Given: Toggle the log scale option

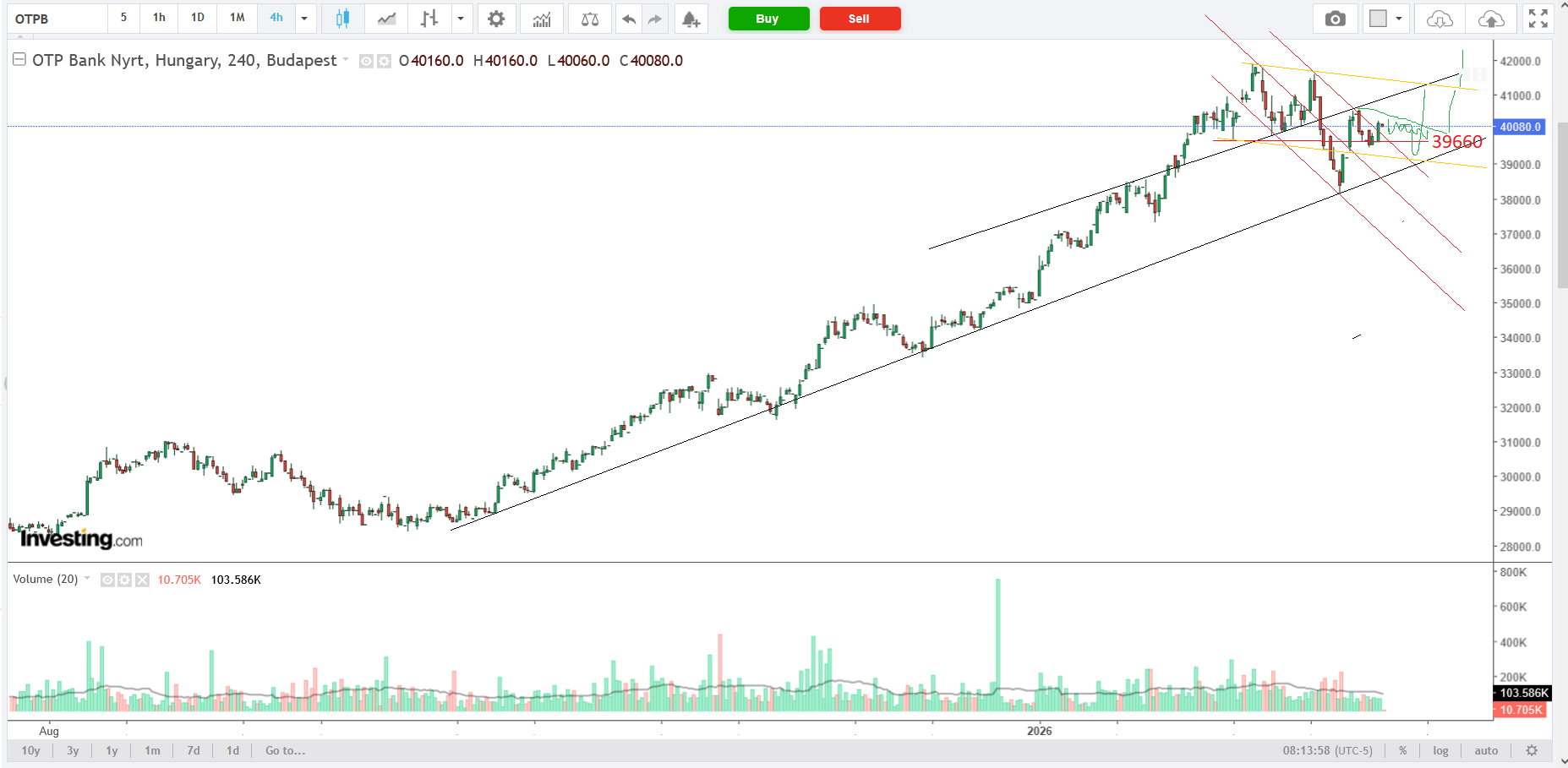Looking at the screenshot, I should coord(1440,750).
